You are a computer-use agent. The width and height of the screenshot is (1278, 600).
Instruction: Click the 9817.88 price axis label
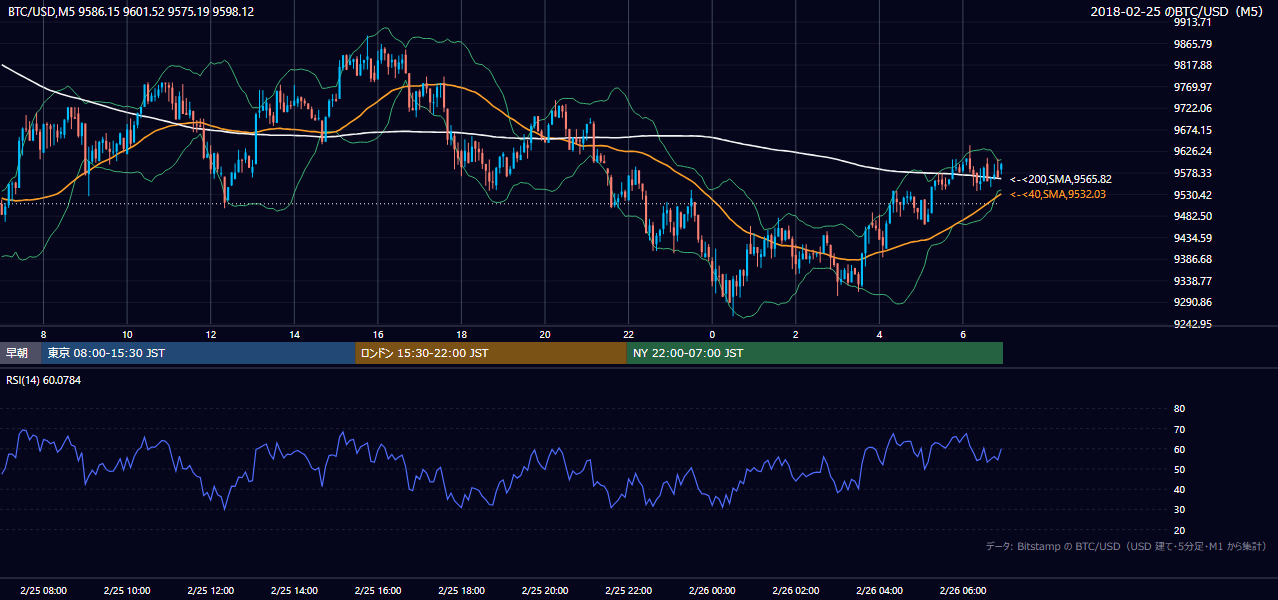[1193, 65]
